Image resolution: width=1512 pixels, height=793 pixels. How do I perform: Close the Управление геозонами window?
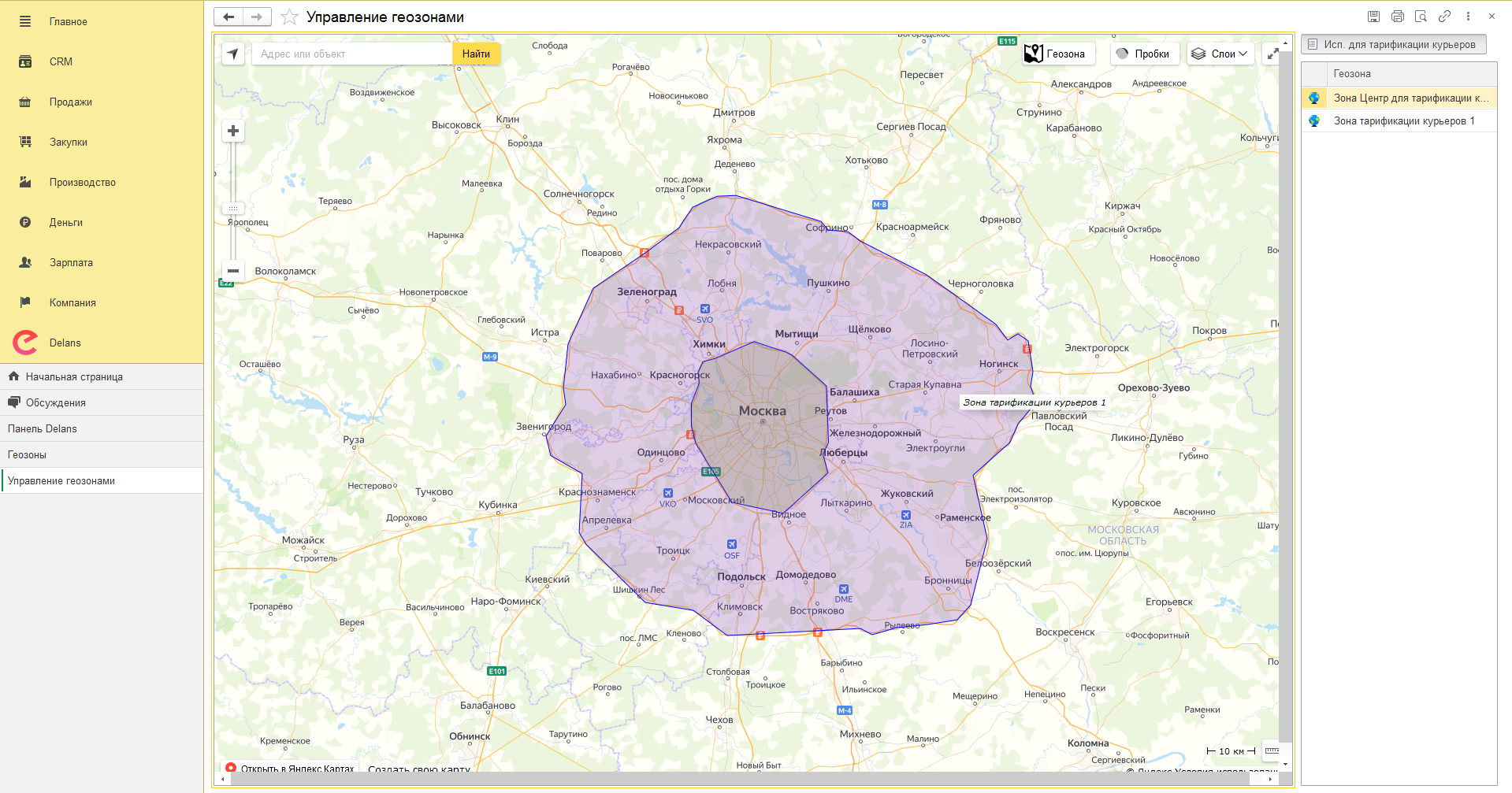[x=1492, y=17]
